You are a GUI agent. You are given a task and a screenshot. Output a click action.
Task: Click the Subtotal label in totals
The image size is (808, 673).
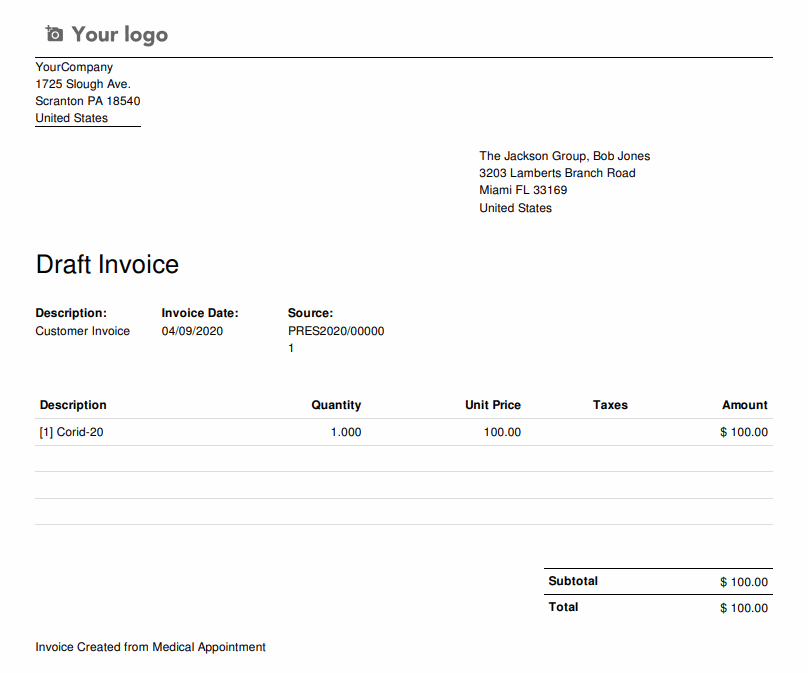tap(573, 581)
